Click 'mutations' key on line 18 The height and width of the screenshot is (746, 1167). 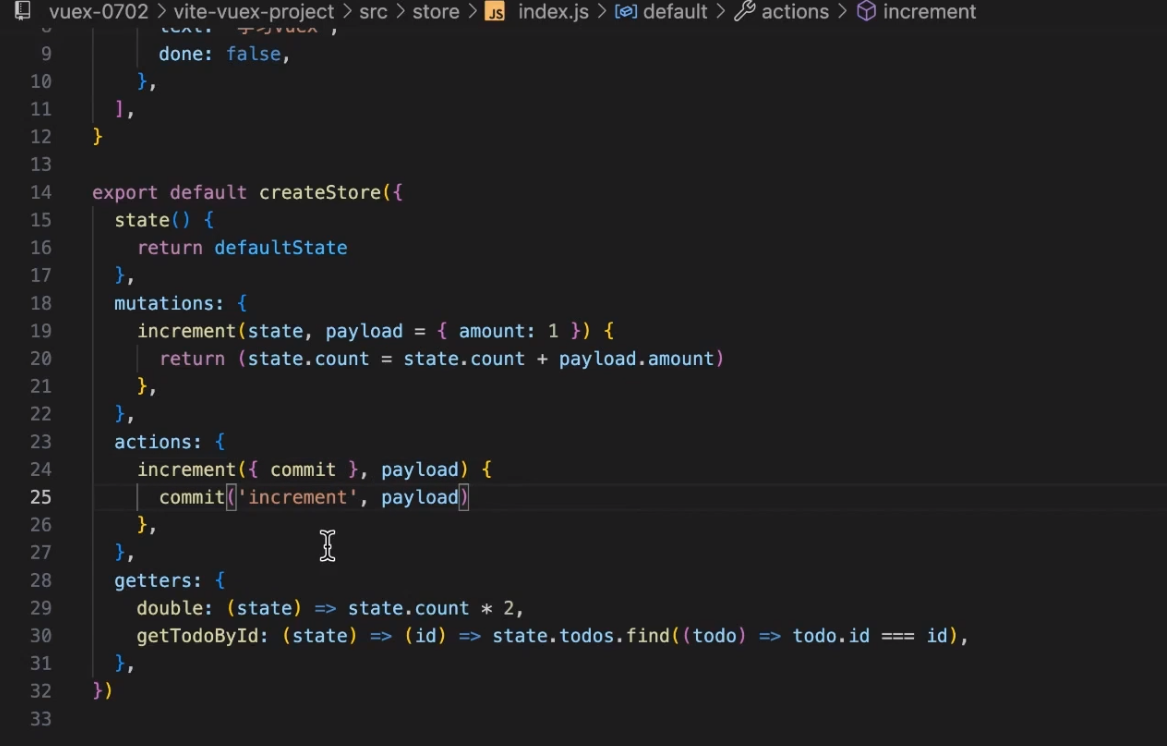[164, 303]
